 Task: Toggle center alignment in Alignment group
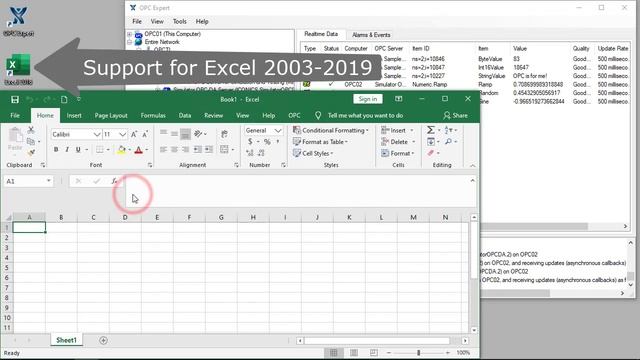pyautogui.click(x=174, y=150)
